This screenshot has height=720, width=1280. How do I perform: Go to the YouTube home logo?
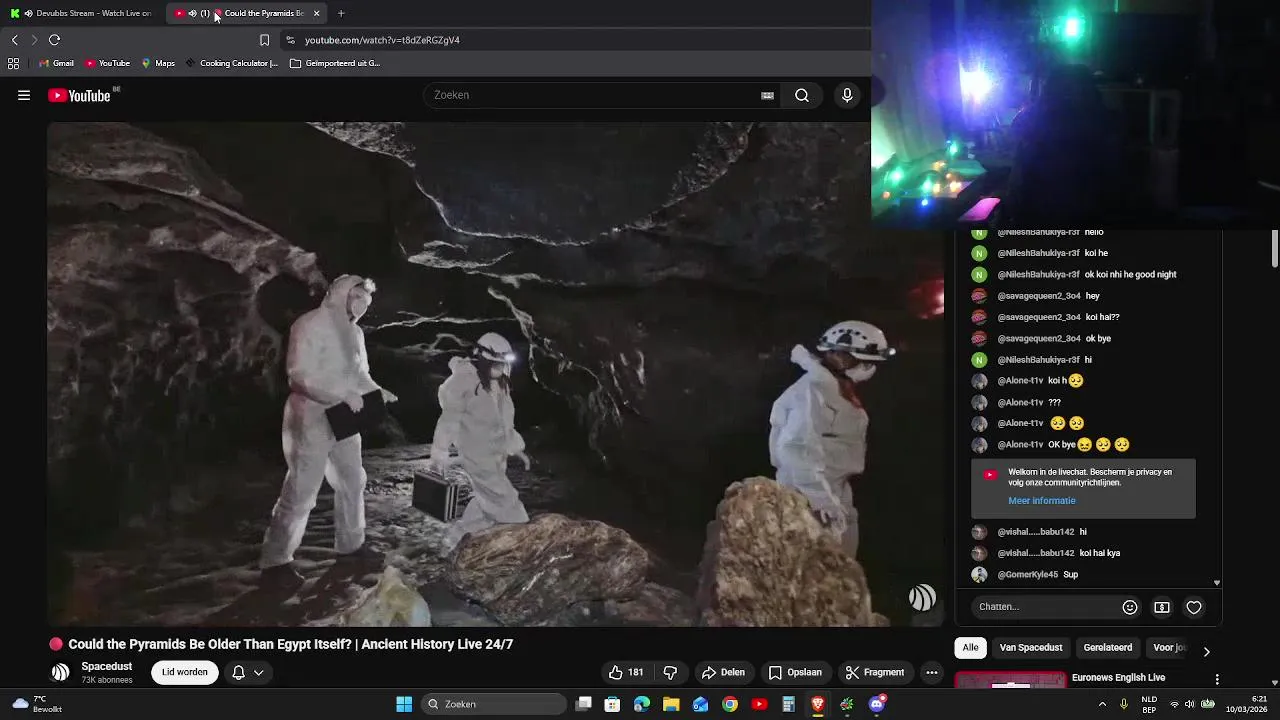[x=79, y=96]
